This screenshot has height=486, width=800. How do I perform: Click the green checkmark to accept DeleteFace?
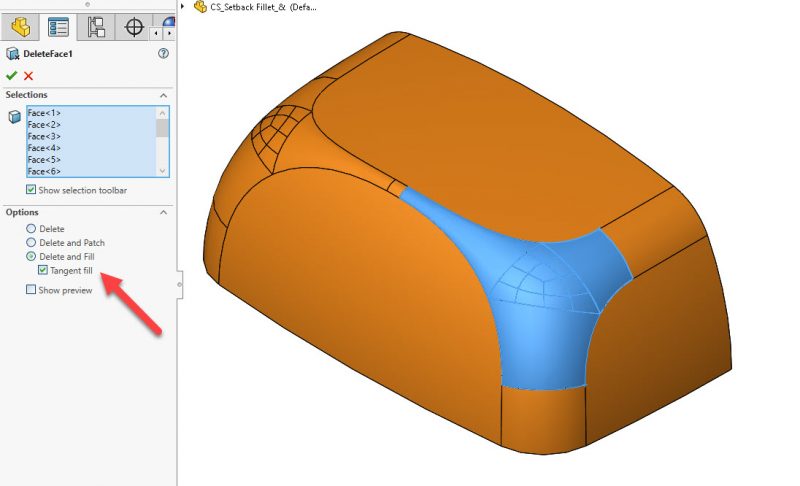11,75
